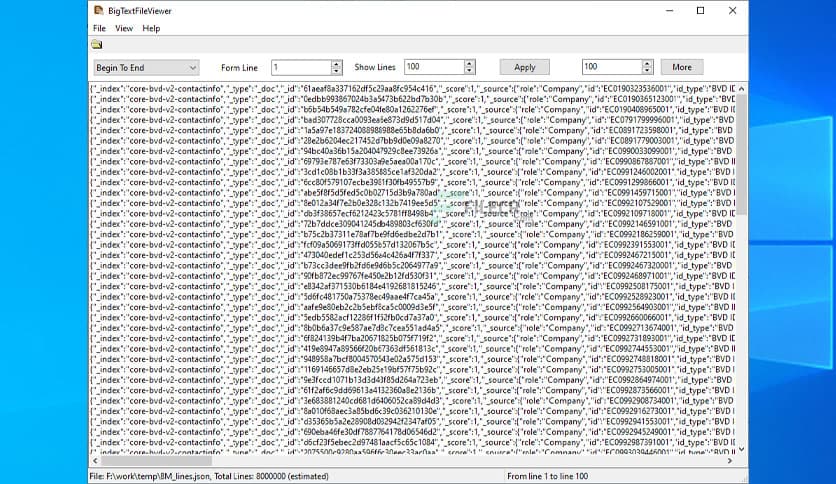Click the More lines count input field
This screenshot has height=484, width=836.
coord(612,67)
